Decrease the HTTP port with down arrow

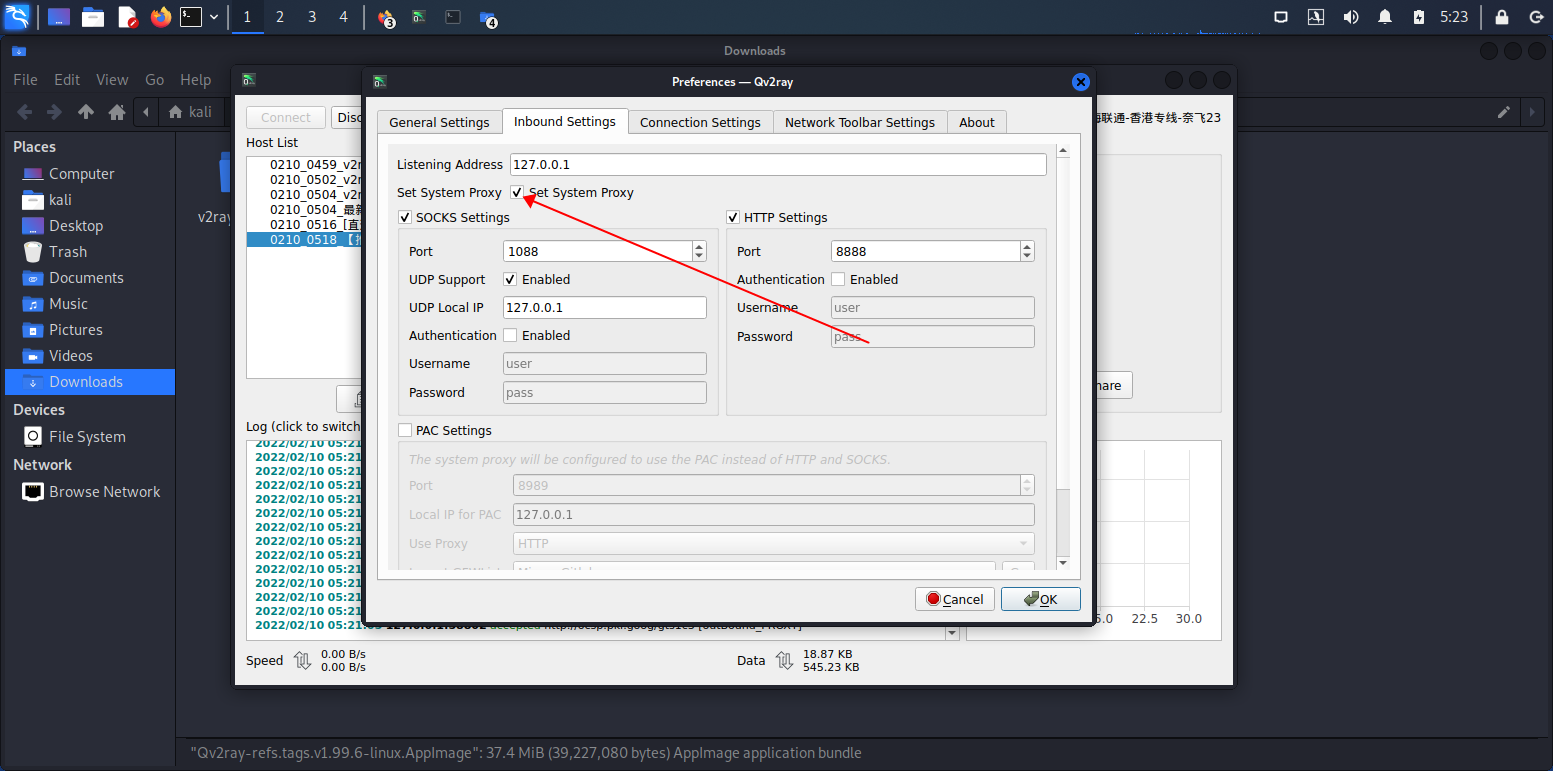click(1027, 257)
